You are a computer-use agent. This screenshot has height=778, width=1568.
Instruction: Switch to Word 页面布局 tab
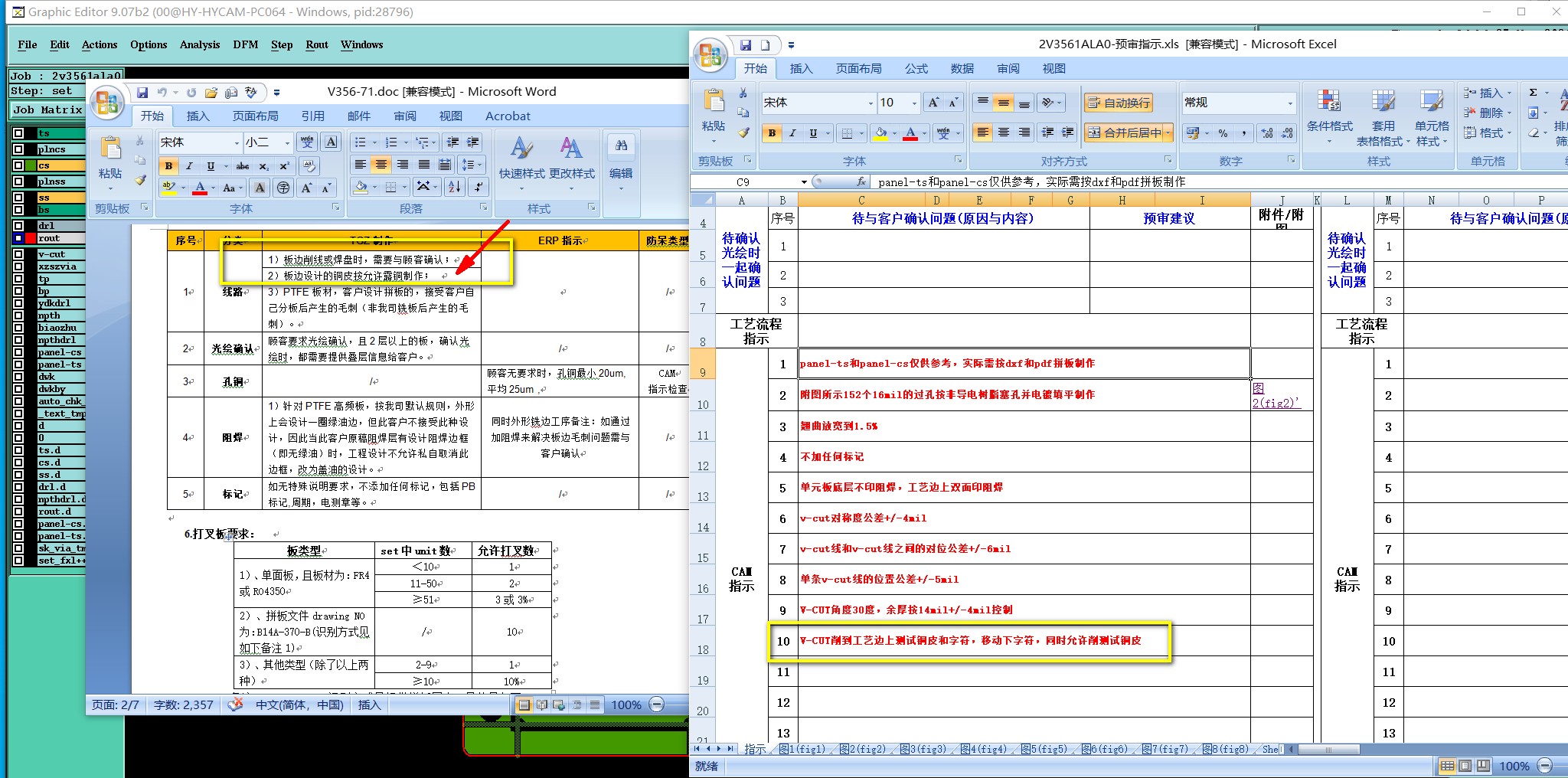[255, 116]
